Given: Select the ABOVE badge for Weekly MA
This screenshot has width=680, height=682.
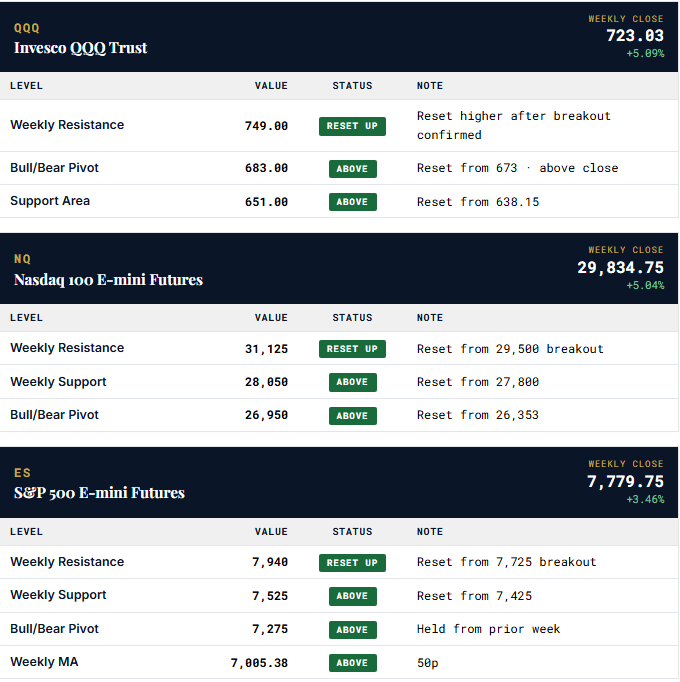Looking at the screenshot, I should 352,663.
